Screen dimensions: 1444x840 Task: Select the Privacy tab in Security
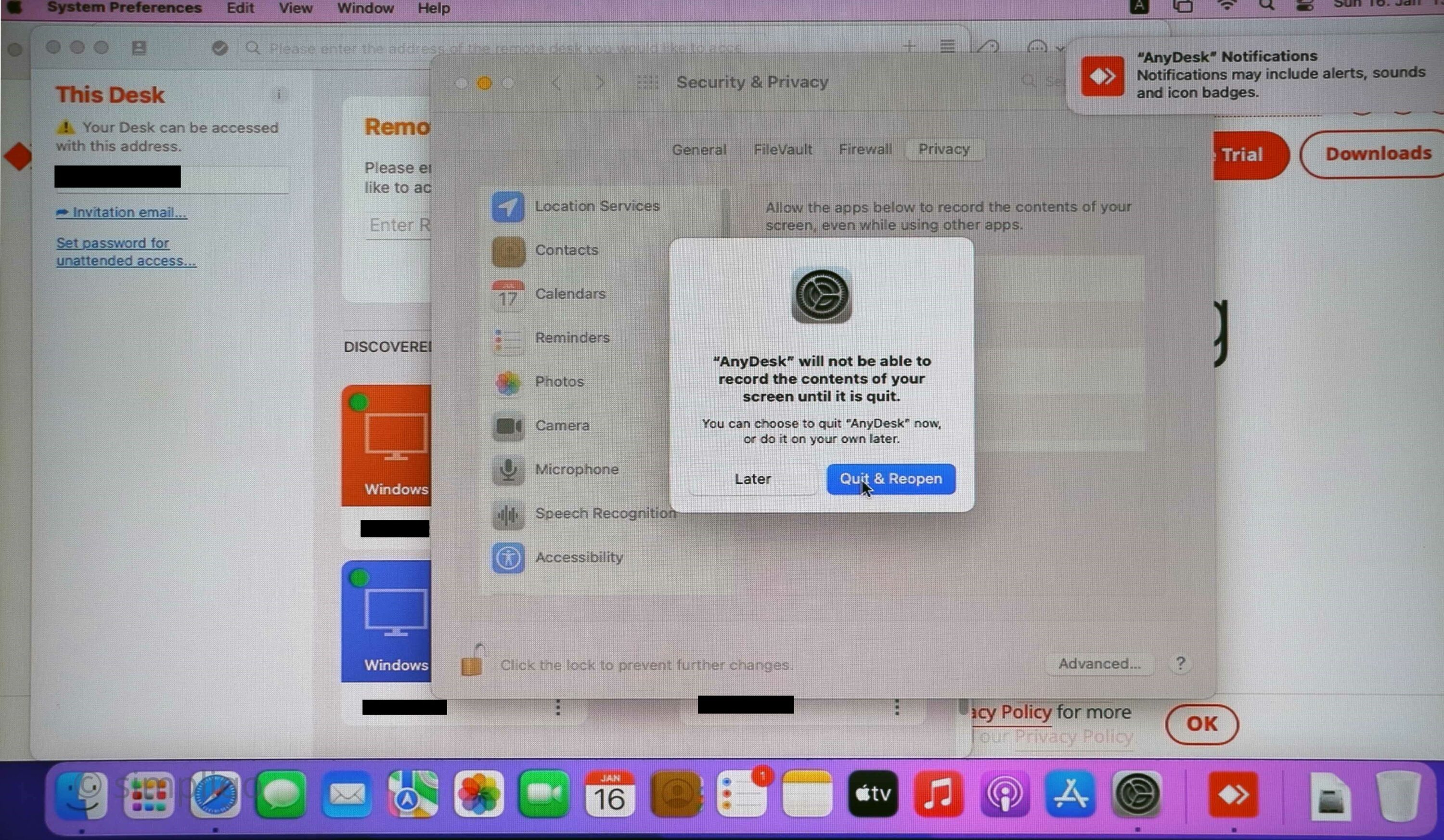943,149
